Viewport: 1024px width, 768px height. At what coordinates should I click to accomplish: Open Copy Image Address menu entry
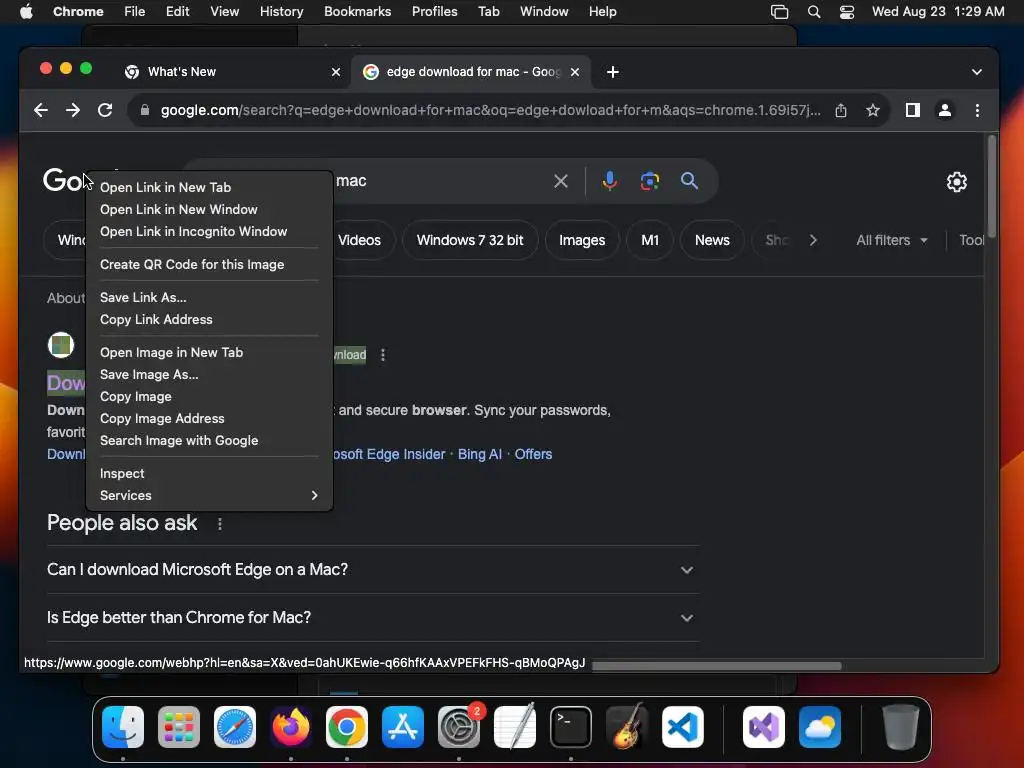(209, 419)
